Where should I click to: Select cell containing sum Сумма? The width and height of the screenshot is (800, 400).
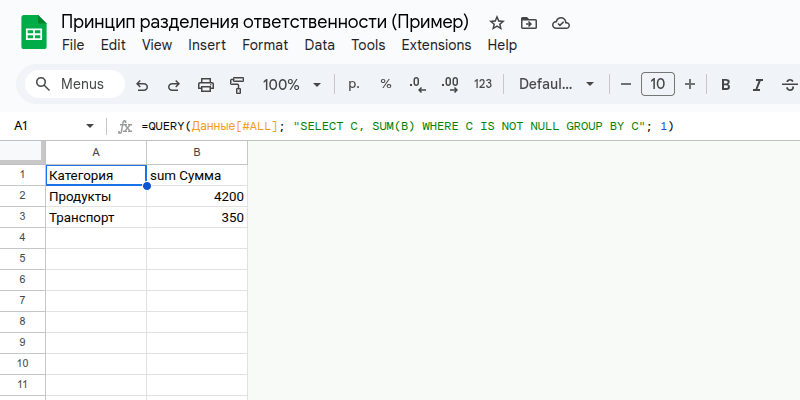[x=197, y=175]
